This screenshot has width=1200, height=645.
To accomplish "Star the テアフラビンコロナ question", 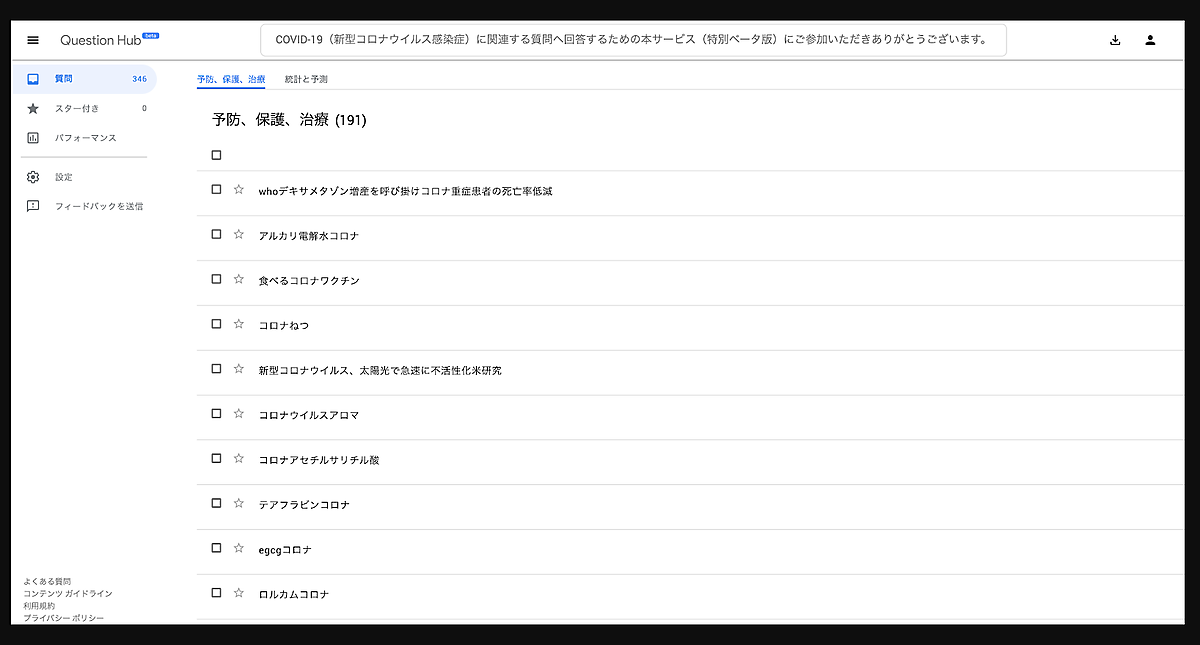I will coord(238,503).
